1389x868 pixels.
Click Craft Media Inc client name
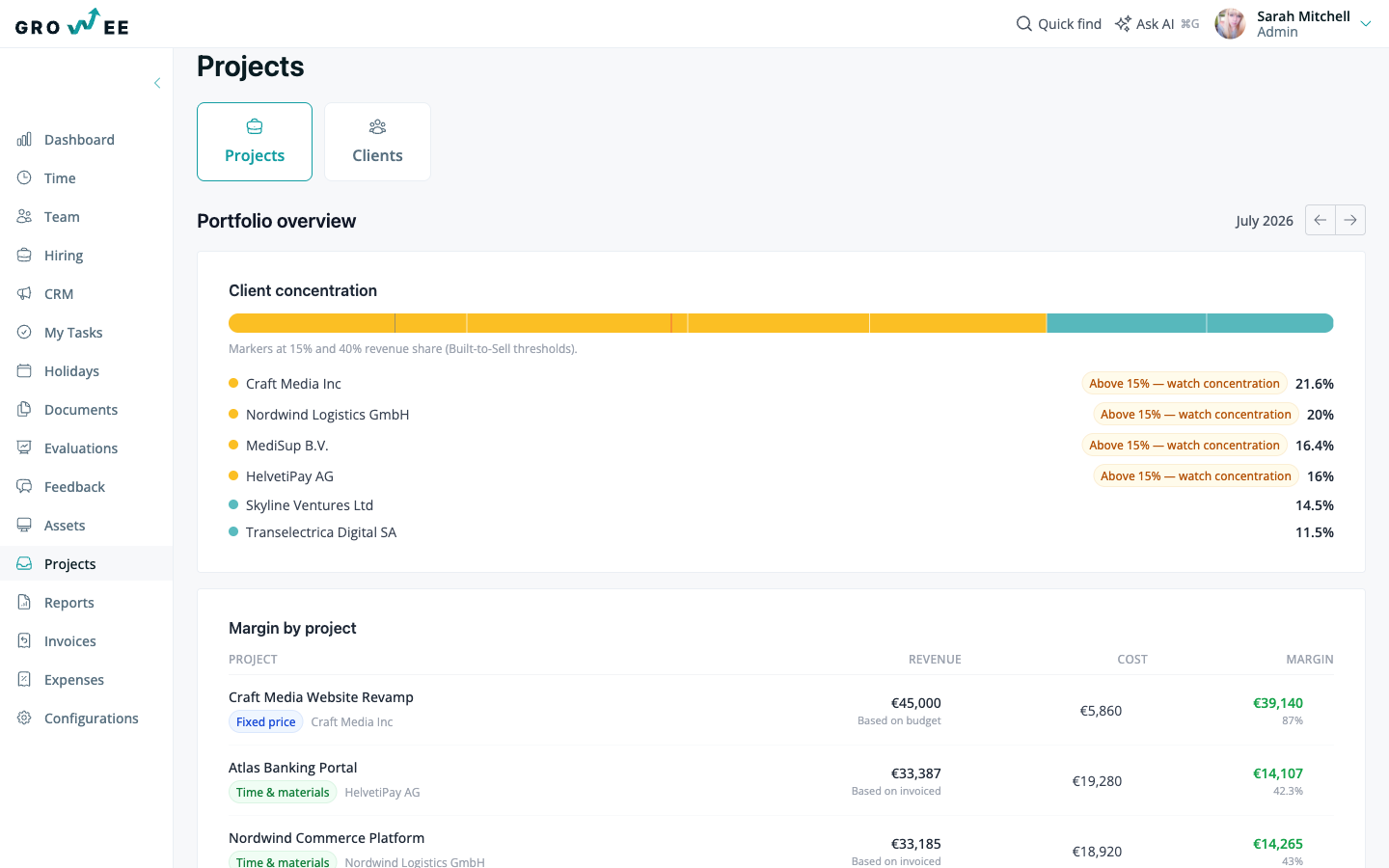click(293, 384)
